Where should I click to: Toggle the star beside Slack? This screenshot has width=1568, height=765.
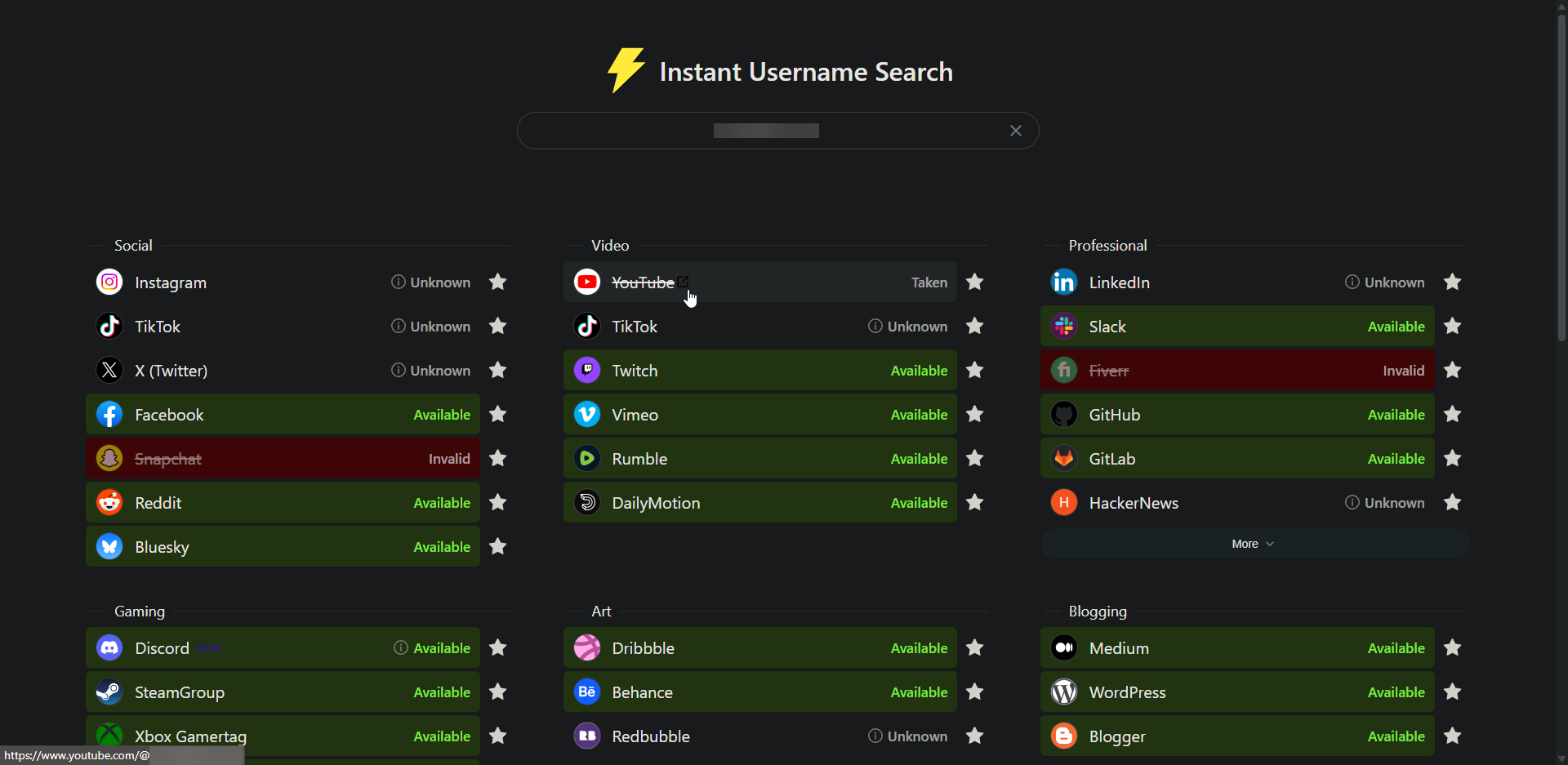coord(1452,327)
